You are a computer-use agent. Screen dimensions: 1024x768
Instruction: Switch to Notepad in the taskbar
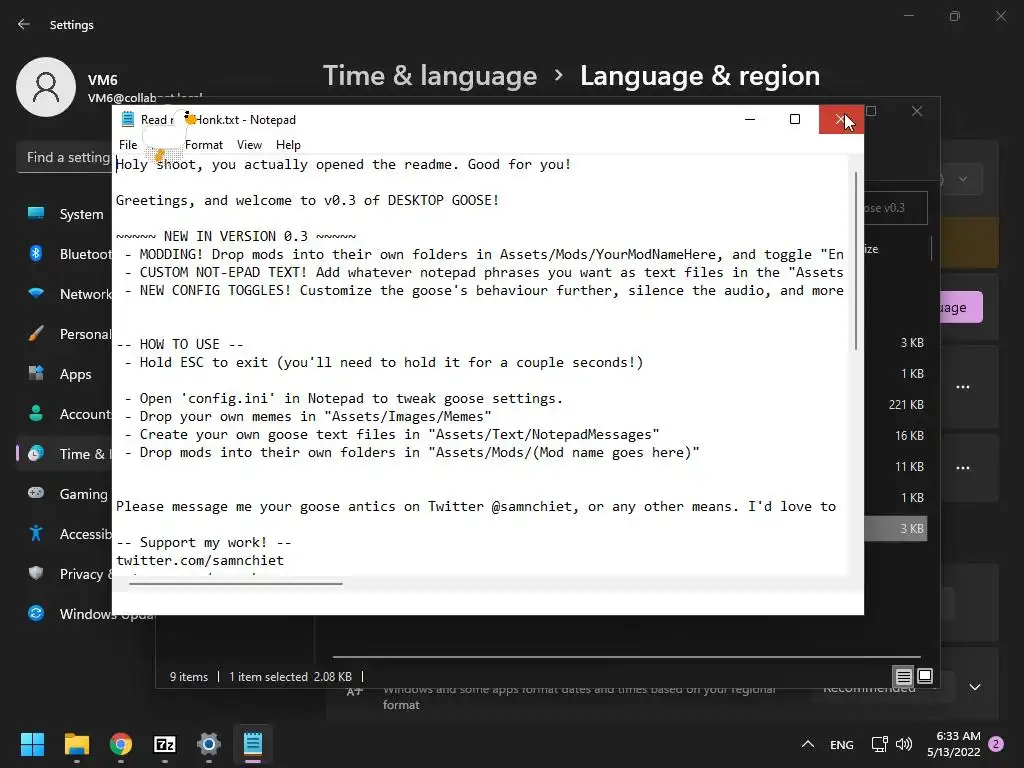[253, 744]
